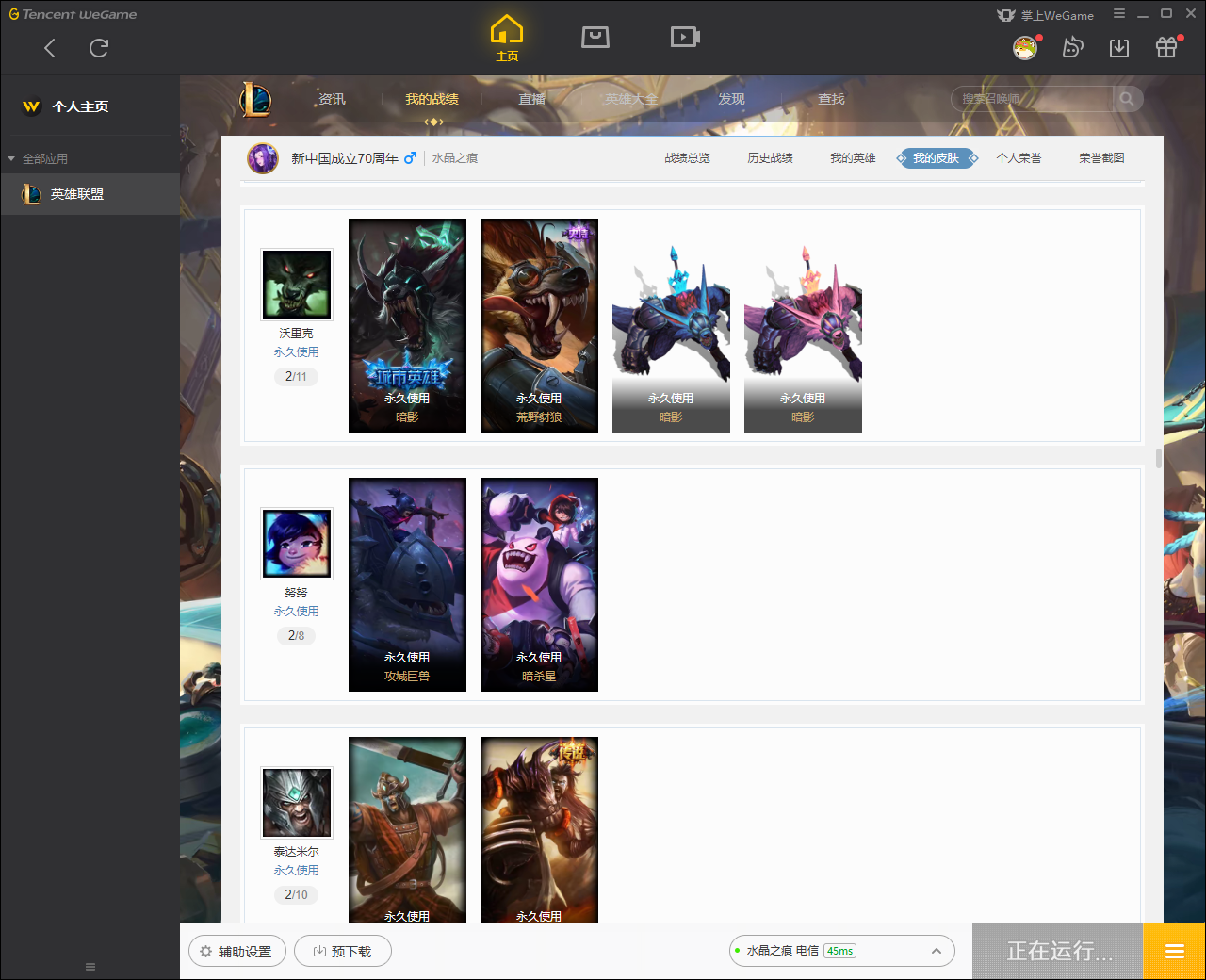Click the skin list scrollbar thumb

point(1158,459)
